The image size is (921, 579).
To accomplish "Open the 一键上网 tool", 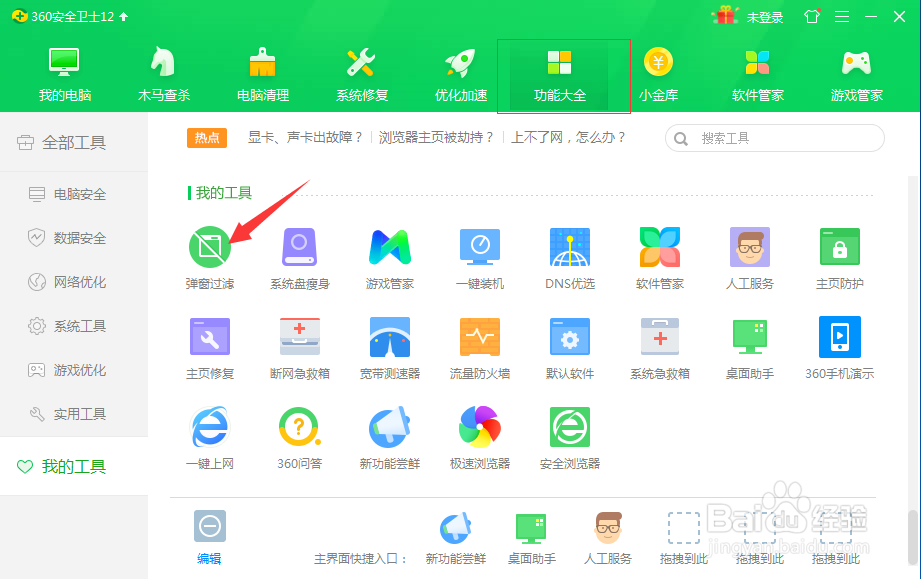I will (210, 437).
